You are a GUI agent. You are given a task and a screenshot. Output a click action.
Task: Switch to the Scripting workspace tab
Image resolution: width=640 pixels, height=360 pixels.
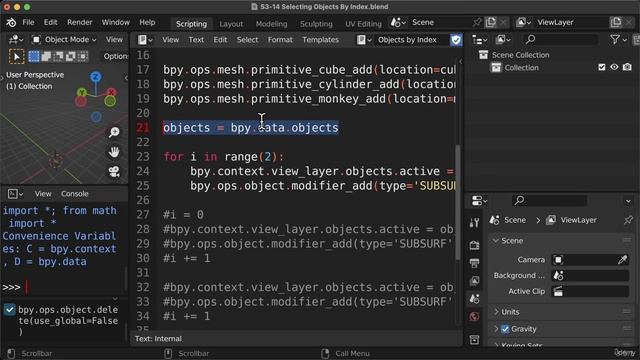click(x=191, y=24)
